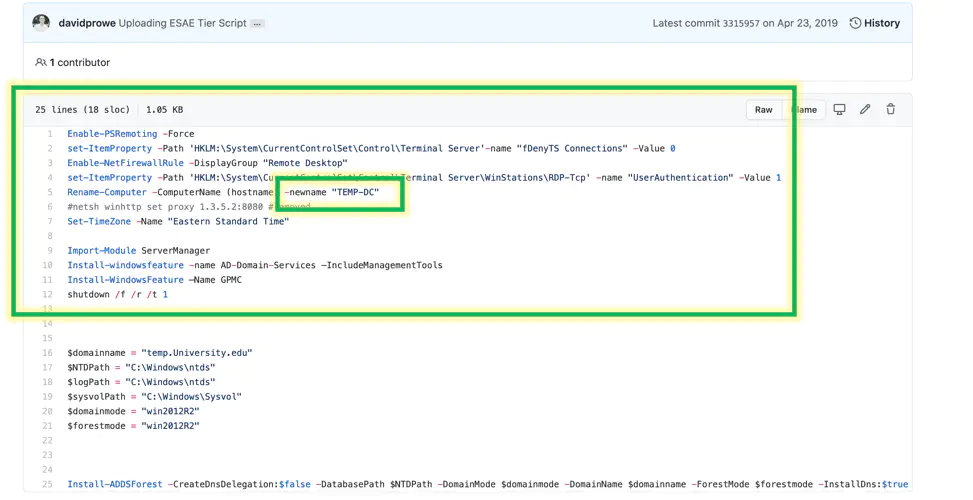This screenshot has width=973, height=500.
Task: Select the "25 lines (18 sloc)" text
Action: [x=83, y=109]
